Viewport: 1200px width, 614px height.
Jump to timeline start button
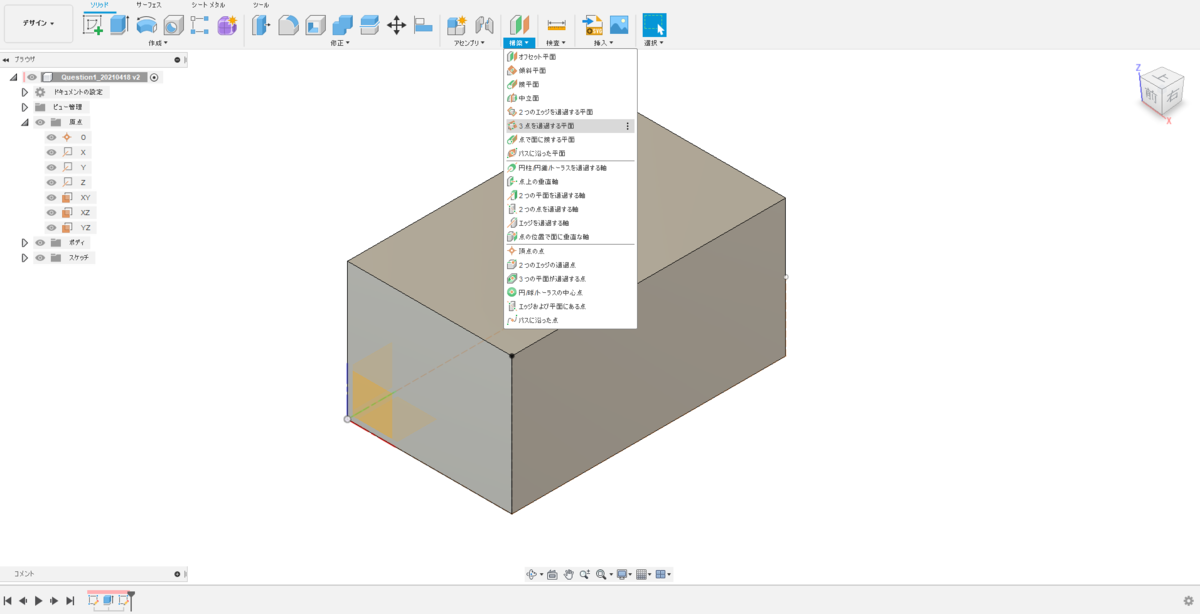click(7, 601)
